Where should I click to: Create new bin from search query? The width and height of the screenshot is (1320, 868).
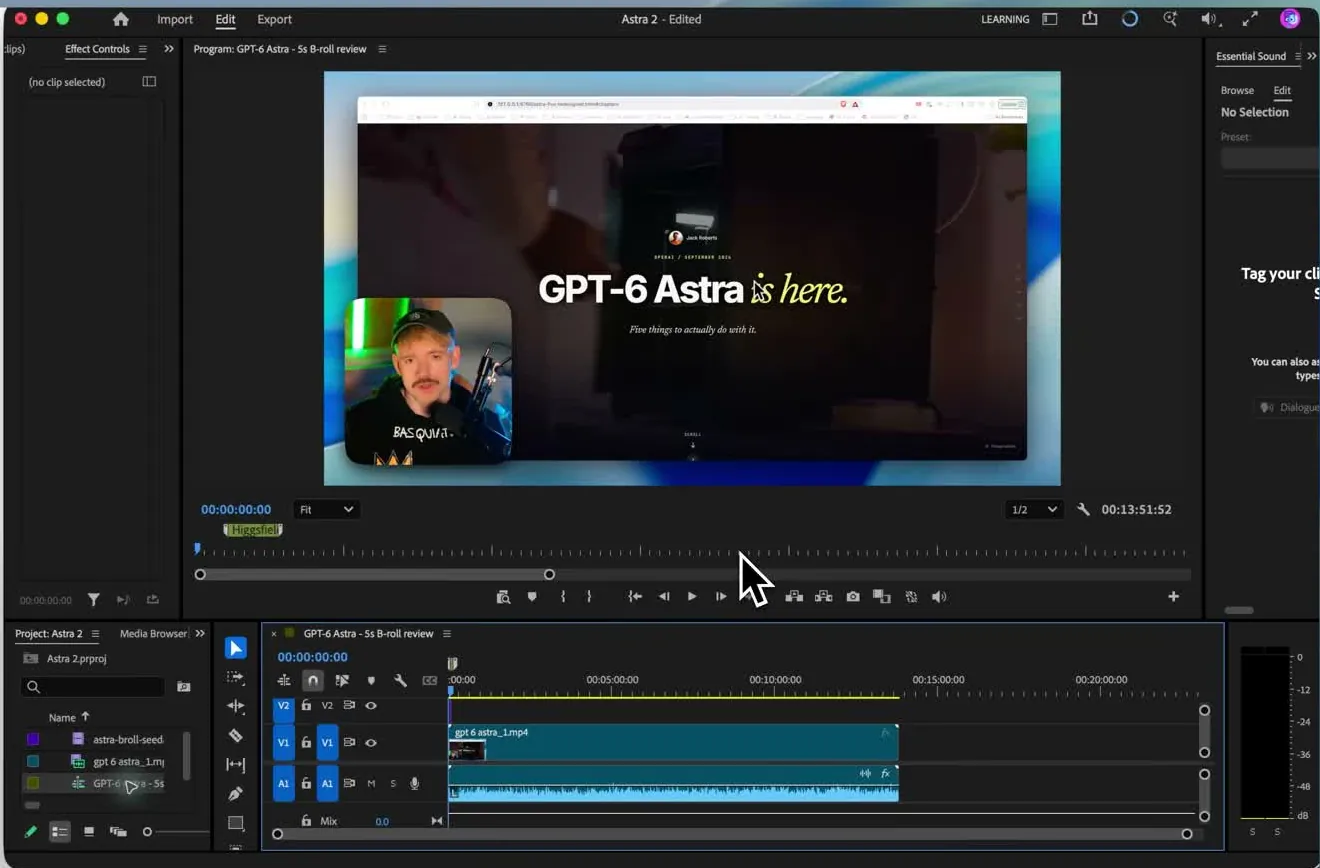tap(183, 687)
